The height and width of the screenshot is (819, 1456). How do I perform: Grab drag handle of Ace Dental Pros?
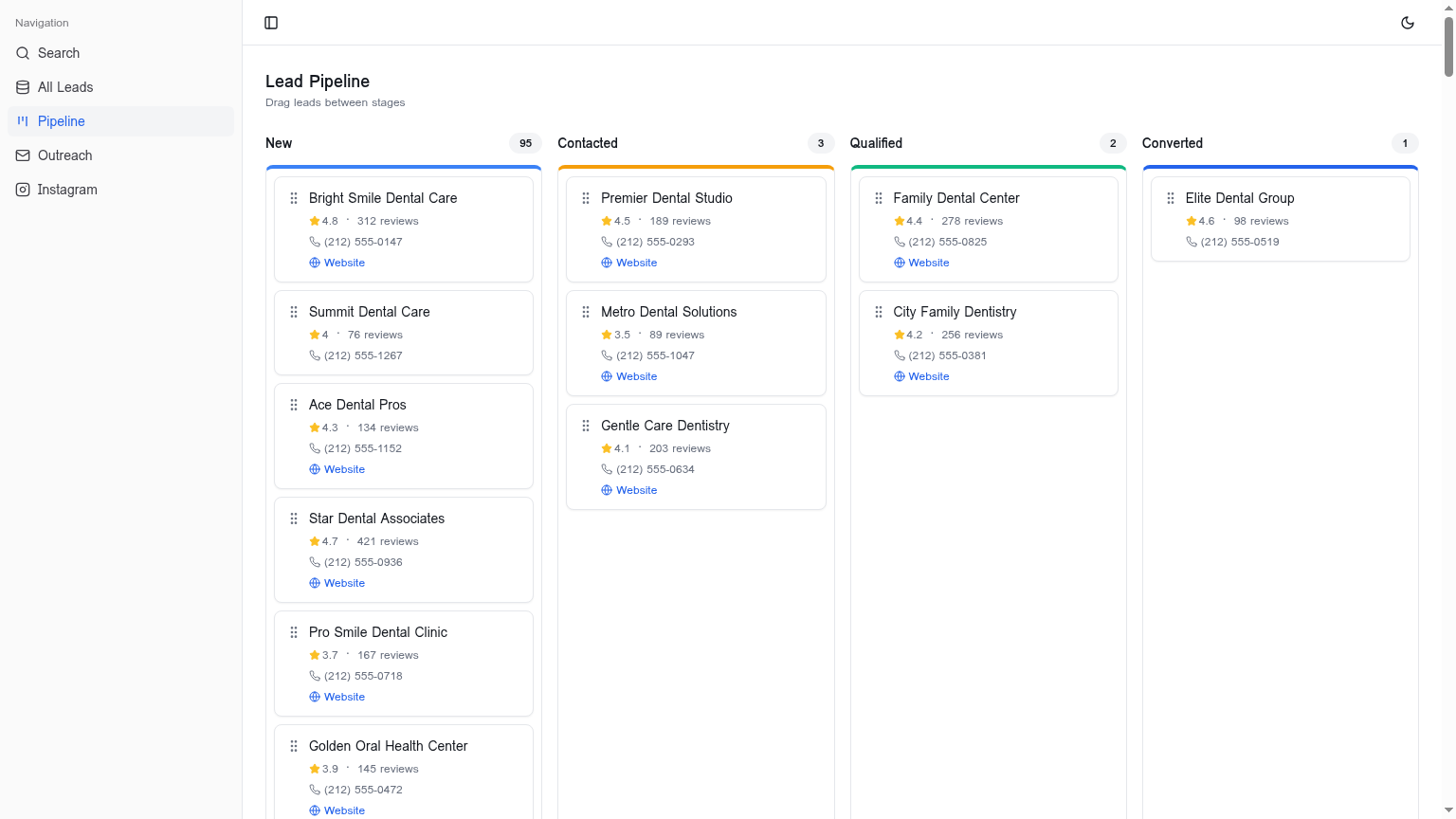tap(294, 405)
